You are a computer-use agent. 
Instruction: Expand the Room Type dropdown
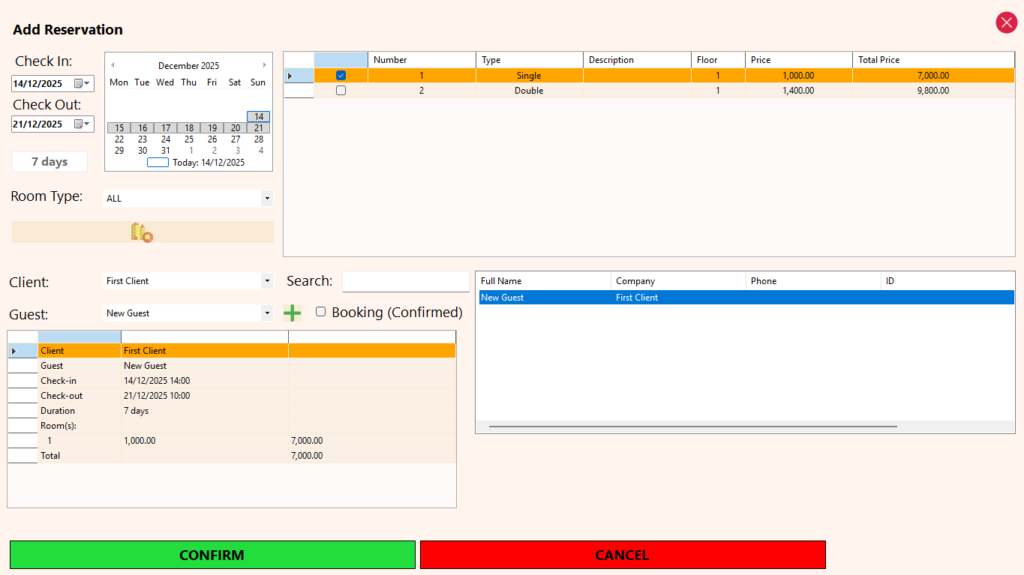tap(267, 199)
